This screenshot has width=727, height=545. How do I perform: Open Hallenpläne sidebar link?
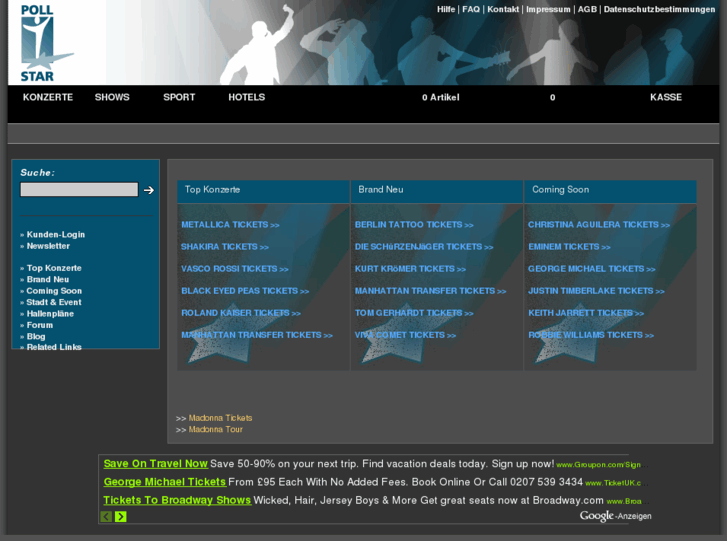[50, 314]
